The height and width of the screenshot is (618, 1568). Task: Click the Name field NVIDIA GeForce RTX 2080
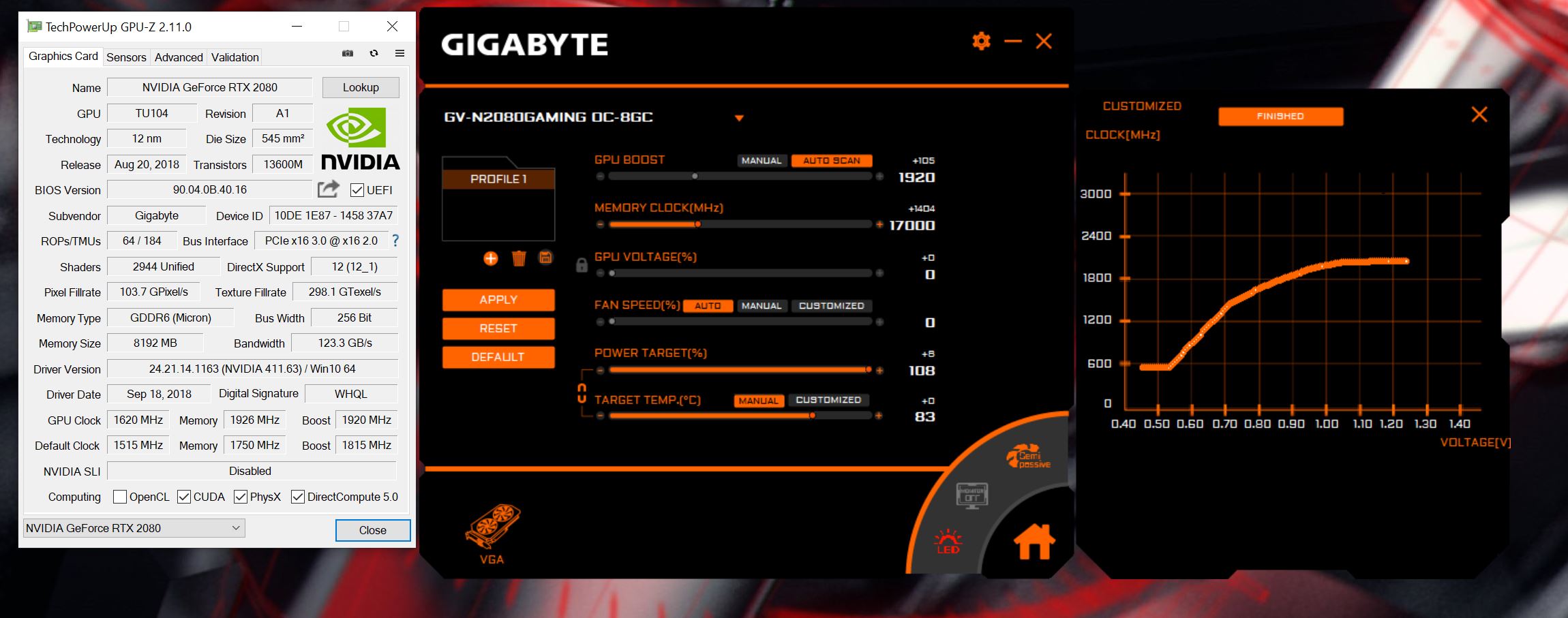click(x=210, y=87)
